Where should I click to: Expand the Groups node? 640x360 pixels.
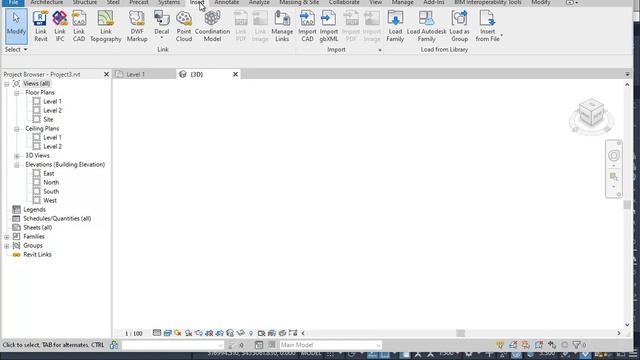7,246
